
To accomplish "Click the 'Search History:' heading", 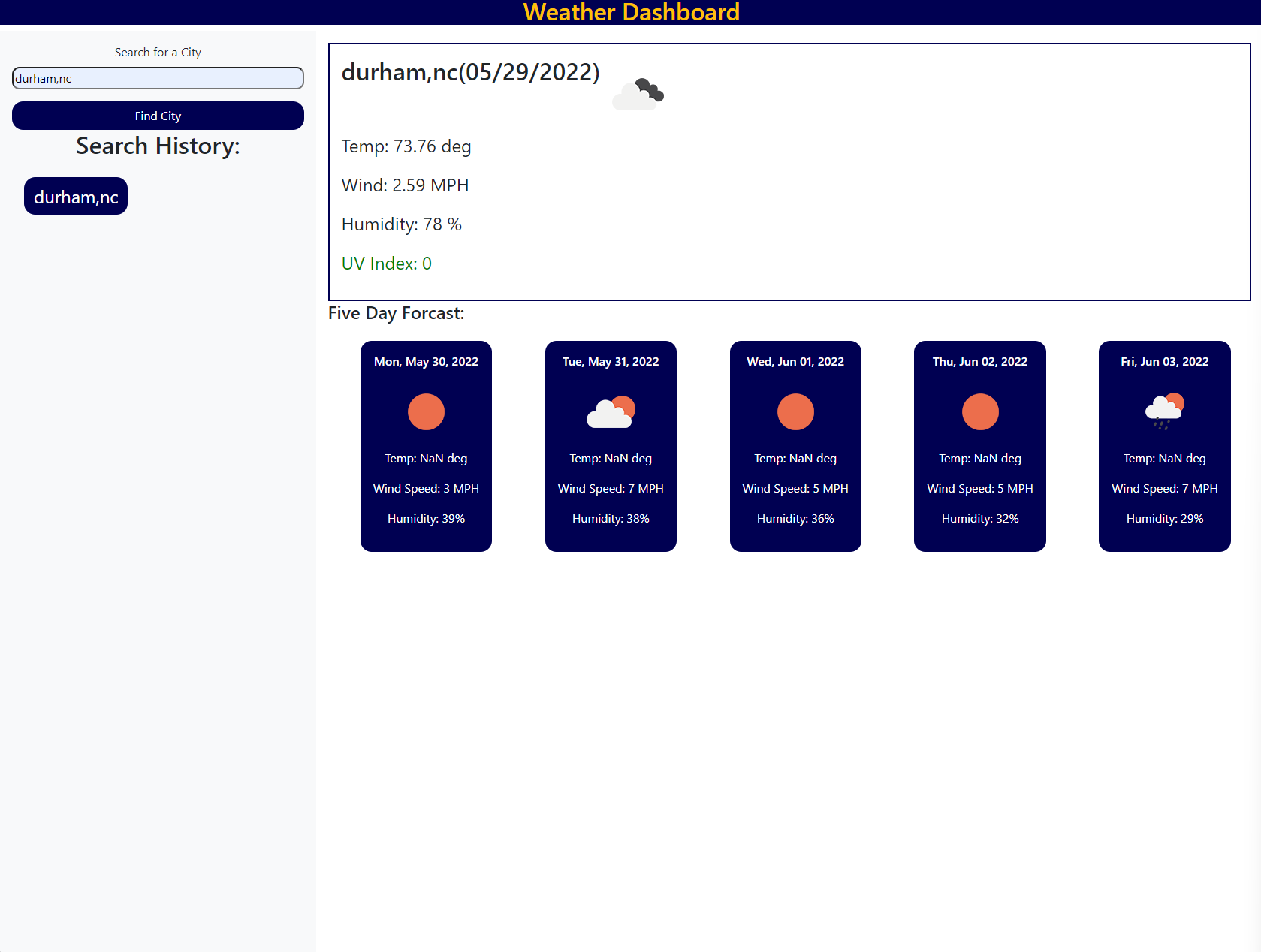I will [x=158, y=146].
